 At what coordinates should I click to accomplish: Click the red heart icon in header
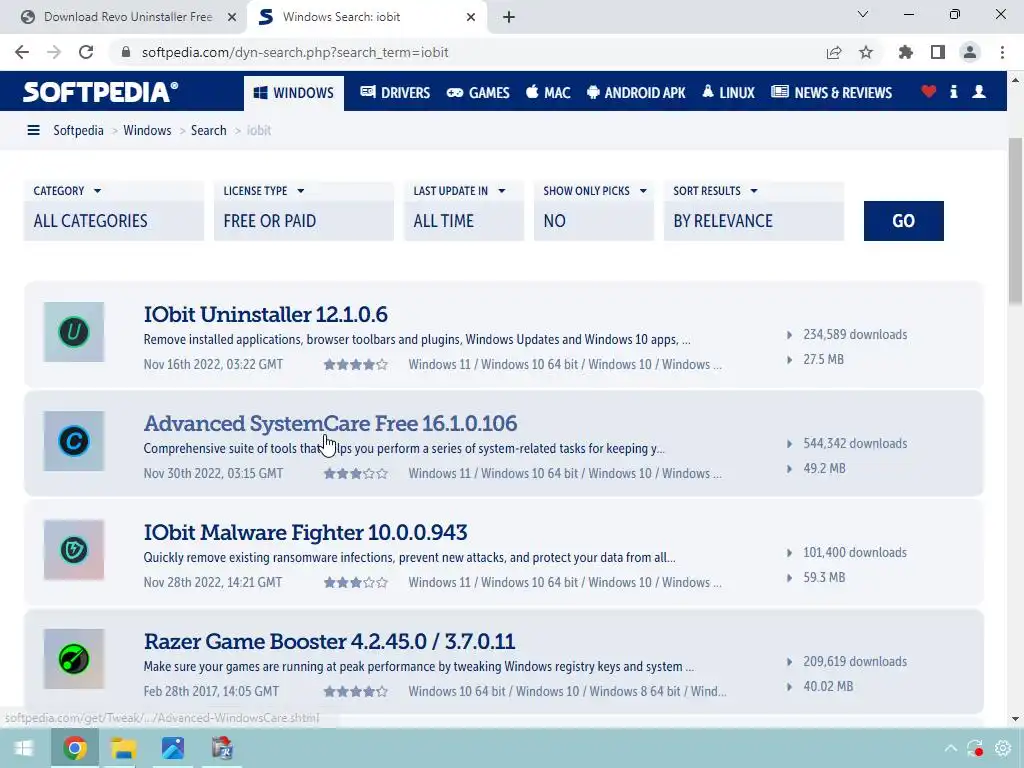[928, 92]
